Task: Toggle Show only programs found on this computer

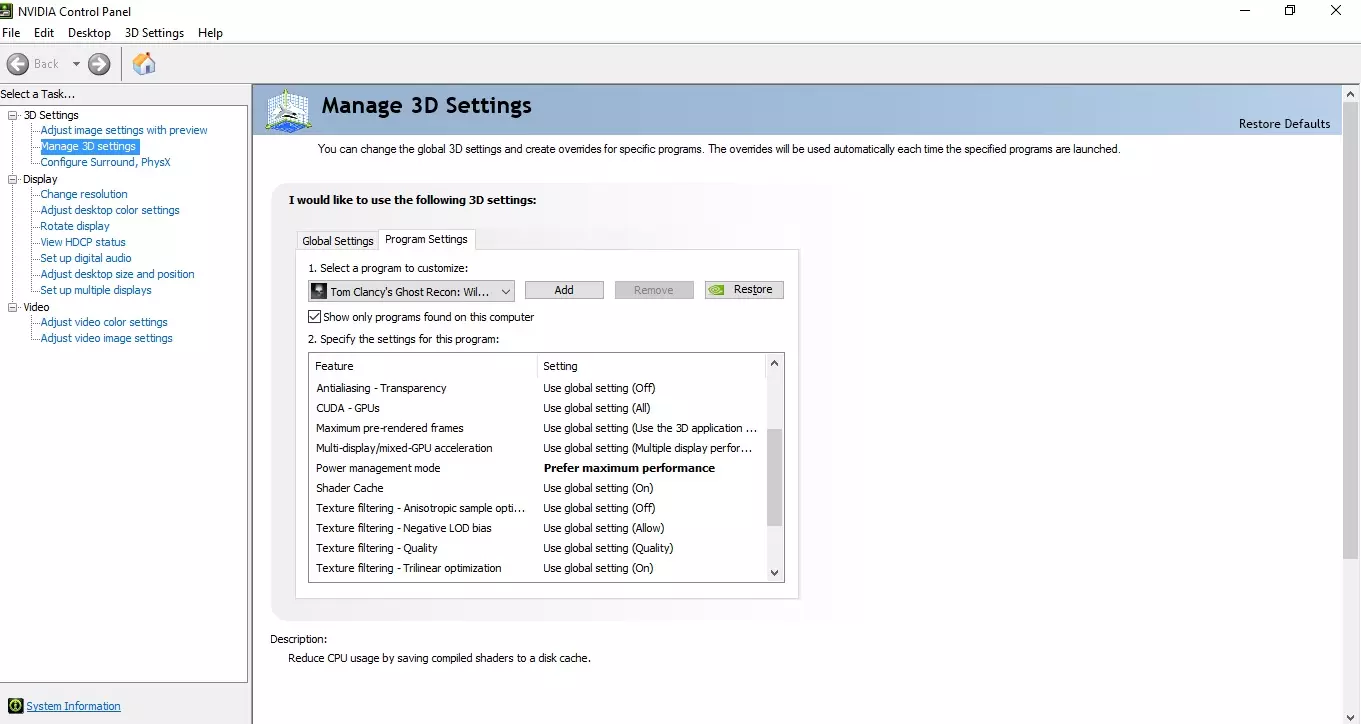Action: click(315, 317)
